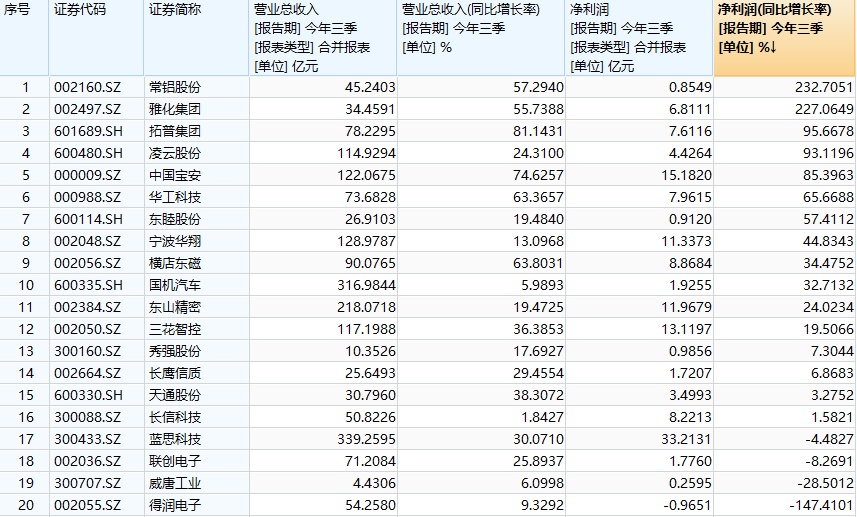The height and width of the screenshot is (517, 857).
Task: Select stock name 得润电子
Action: (175, 505)
